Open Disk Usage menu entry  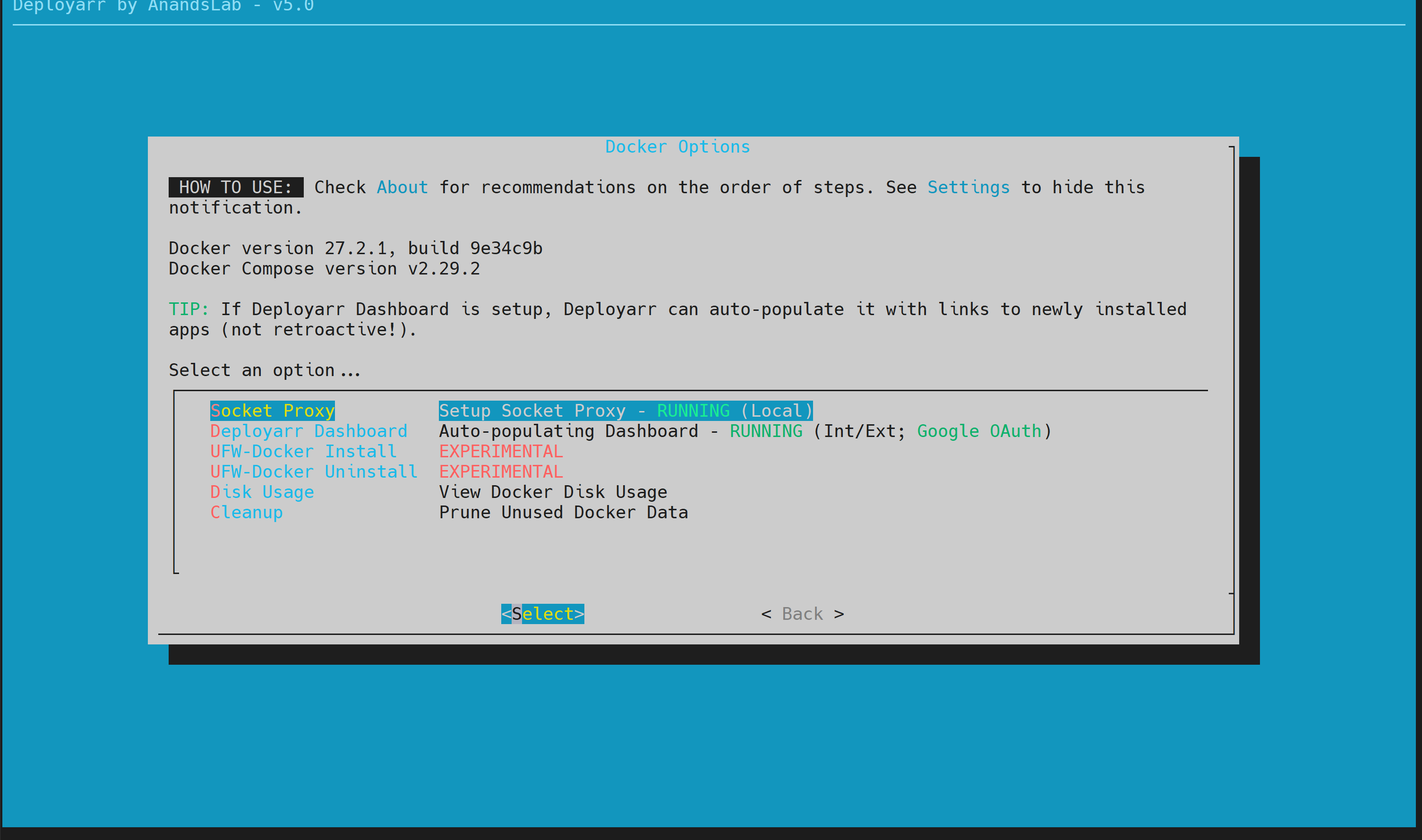(262, 492)
